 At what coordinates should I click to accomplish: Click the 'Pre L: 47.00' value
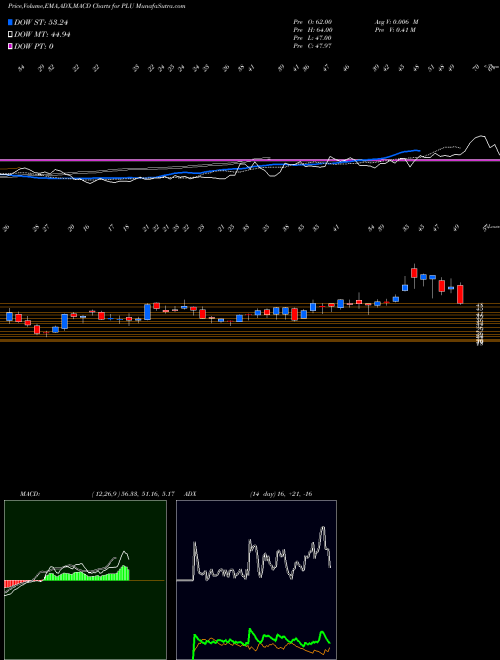pos(313,38)
